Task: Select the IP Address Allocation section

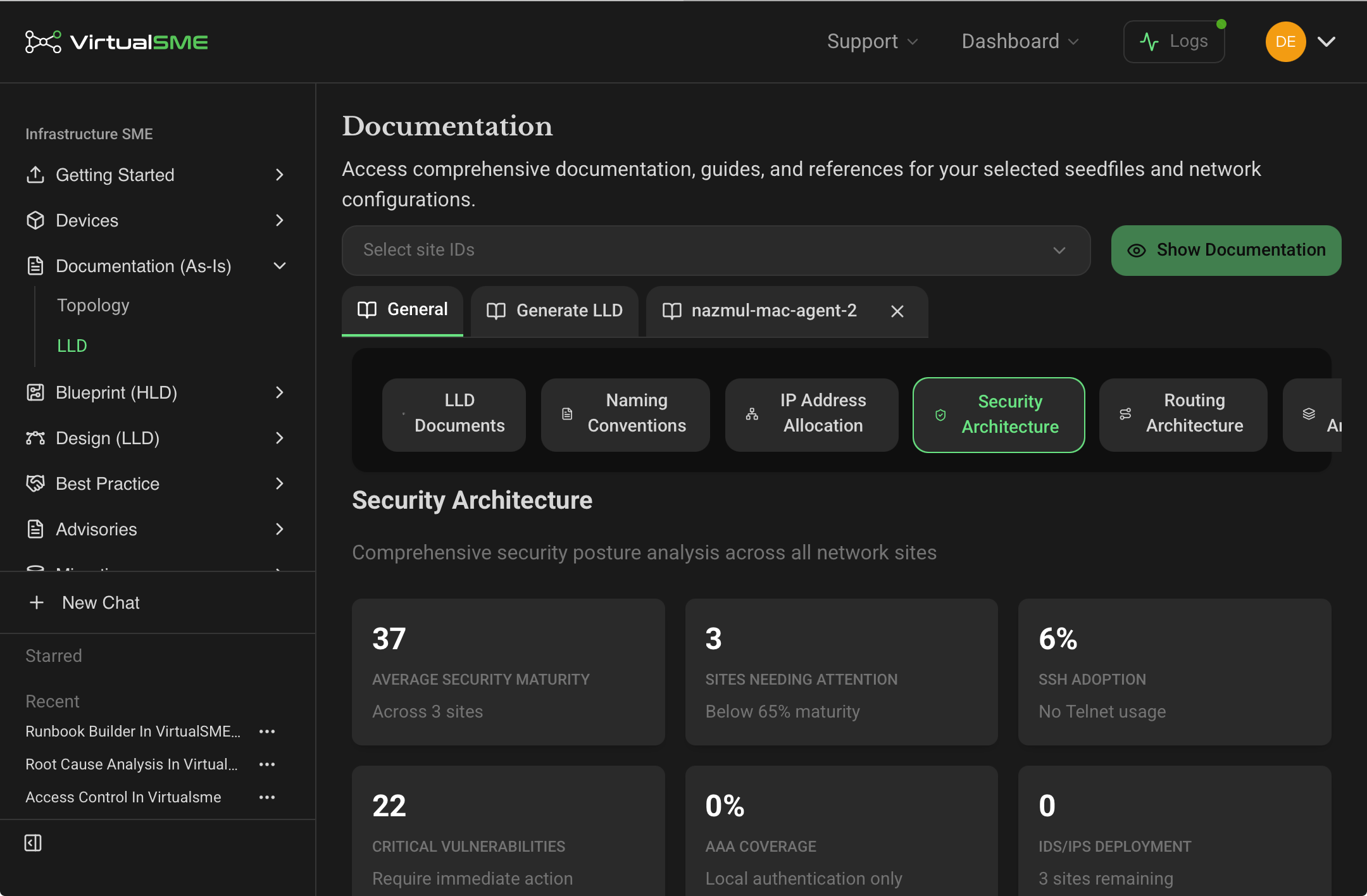Action: coord(811,414)
